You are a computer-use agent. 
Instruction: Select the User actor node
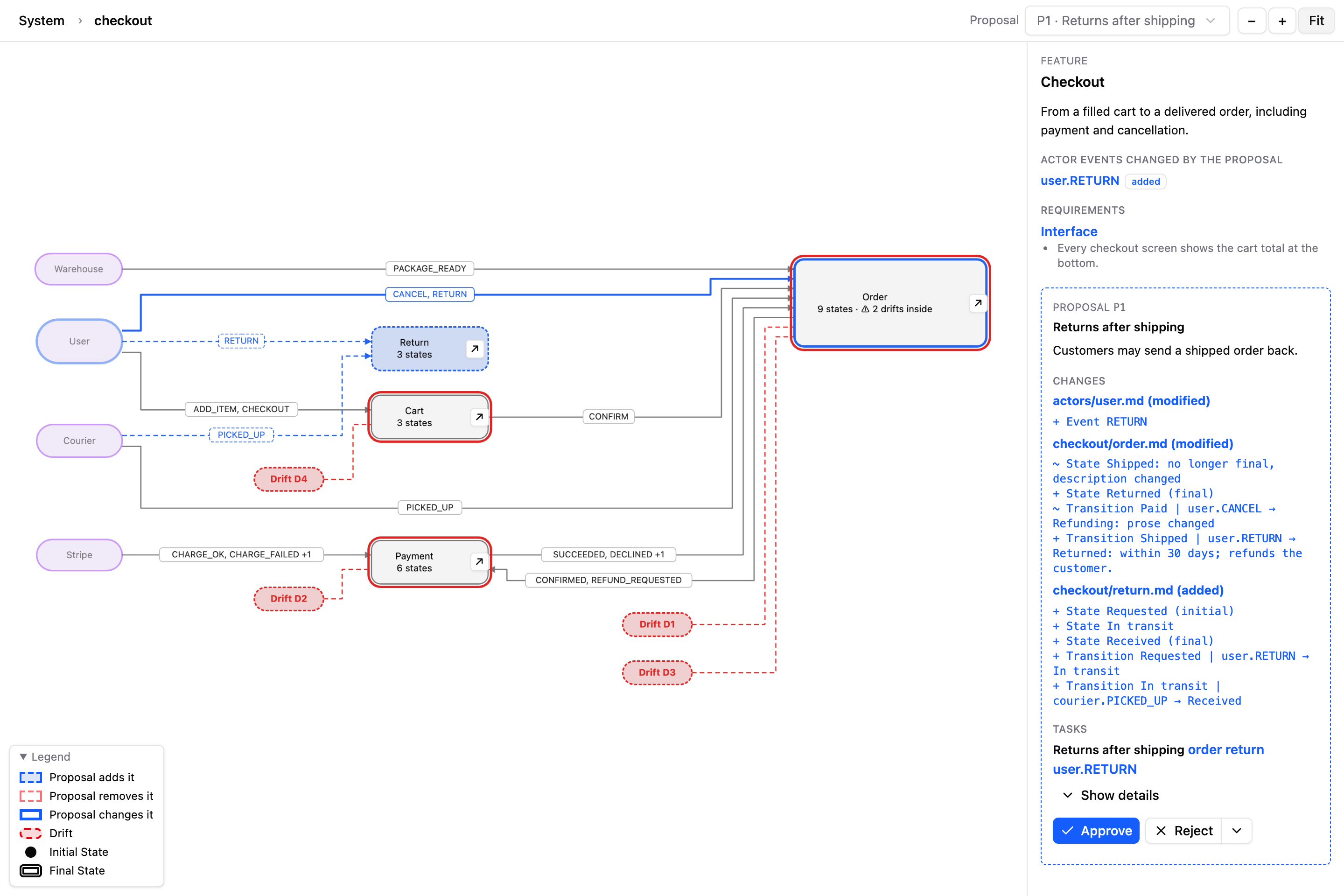click(79, 341)
